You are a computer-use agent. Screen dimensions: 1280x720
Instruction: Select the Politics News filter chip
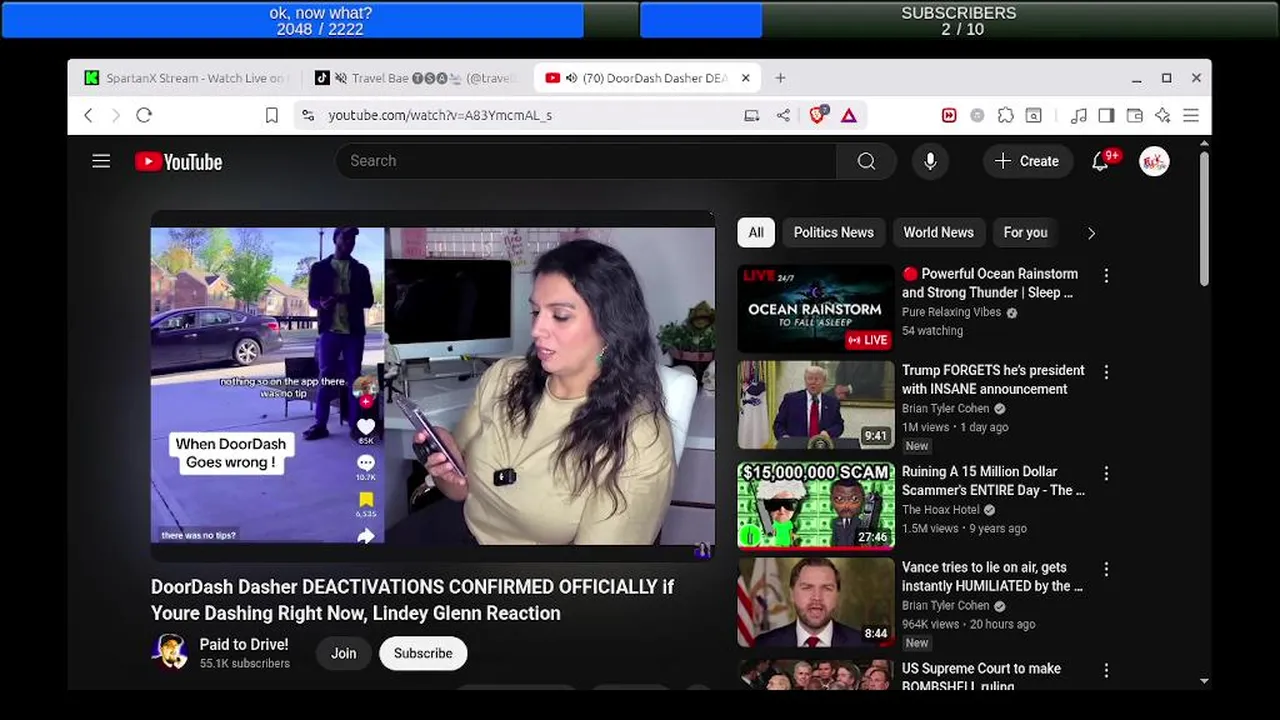click(x=833, y=232)
